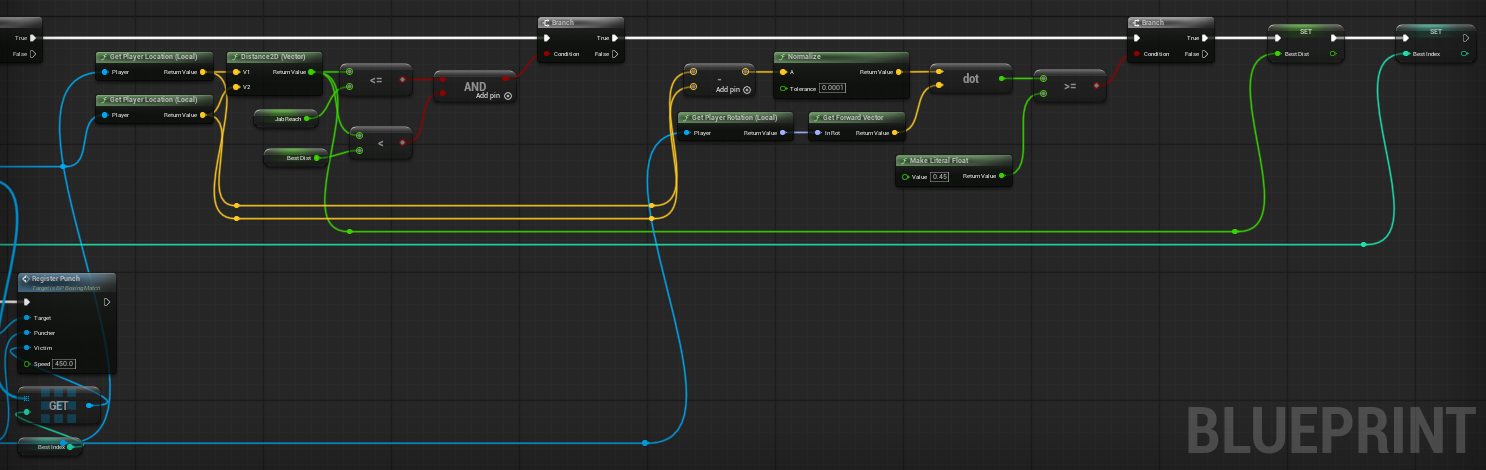
Task: Edit the Tolerance value 0.0001 field
Action: point(833,89)
